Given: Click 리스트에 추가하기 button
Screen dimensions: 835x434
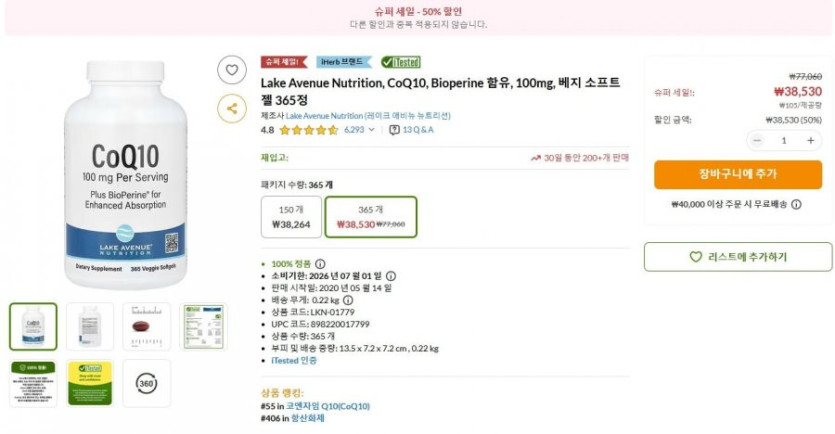Looking at the screenshot, I should click(738, 257).
